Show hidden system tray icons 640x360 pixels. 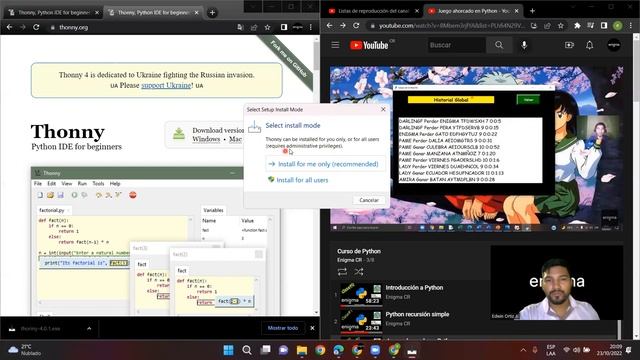pyautogui.click(x=523, y=350)
